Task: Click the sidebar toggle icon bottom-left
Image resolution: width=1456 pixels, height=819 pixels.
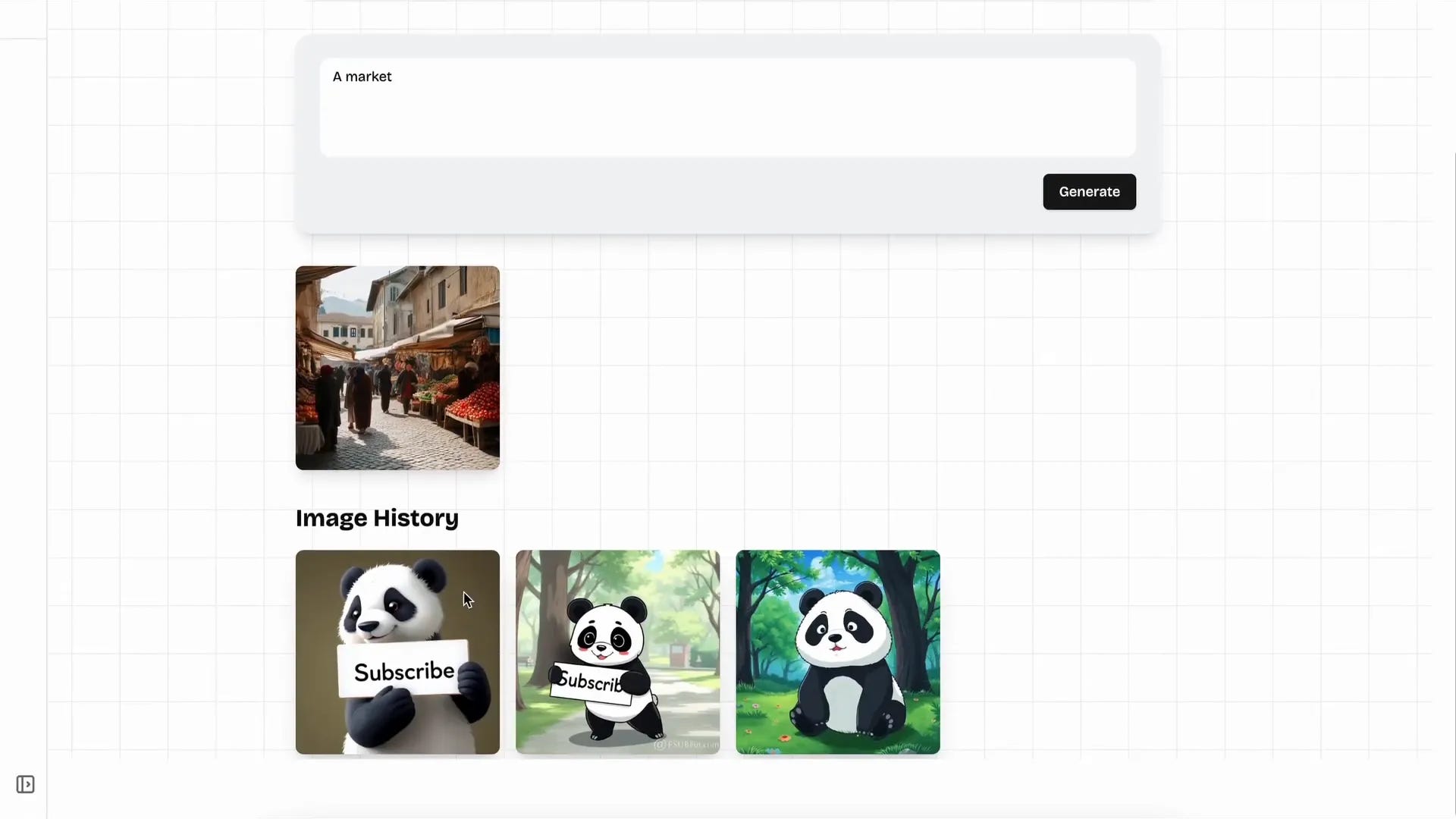Action: [x=25, y=785]
